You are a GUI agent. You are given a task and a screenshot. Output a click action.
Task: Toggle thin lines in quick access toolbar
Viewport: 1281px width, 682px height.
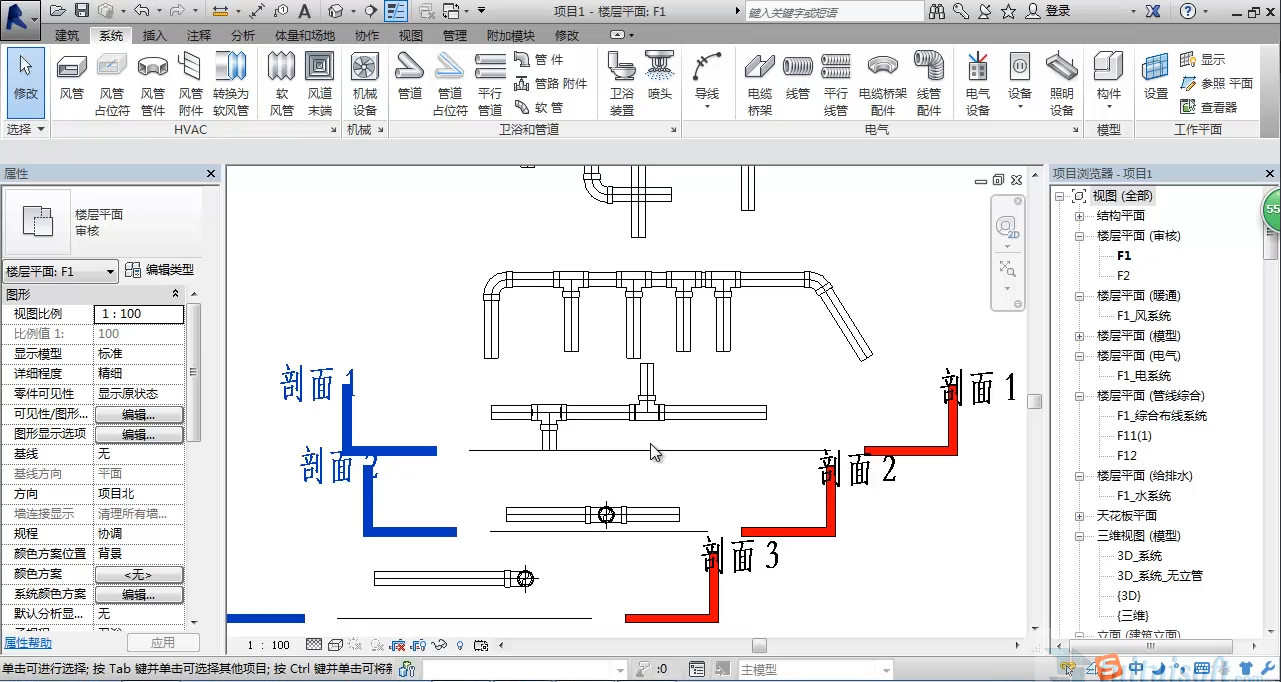pos(397,11)
